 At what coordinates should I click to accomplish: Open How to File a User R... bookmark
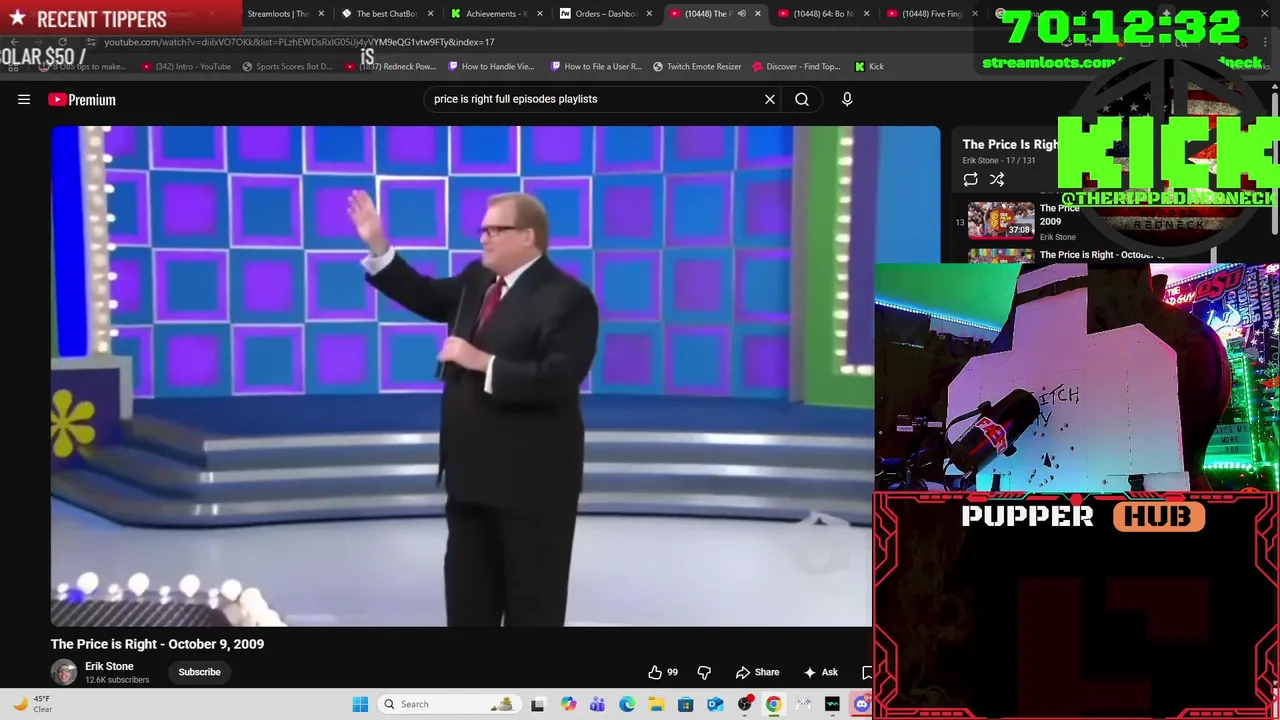click(x=596, y=66)
